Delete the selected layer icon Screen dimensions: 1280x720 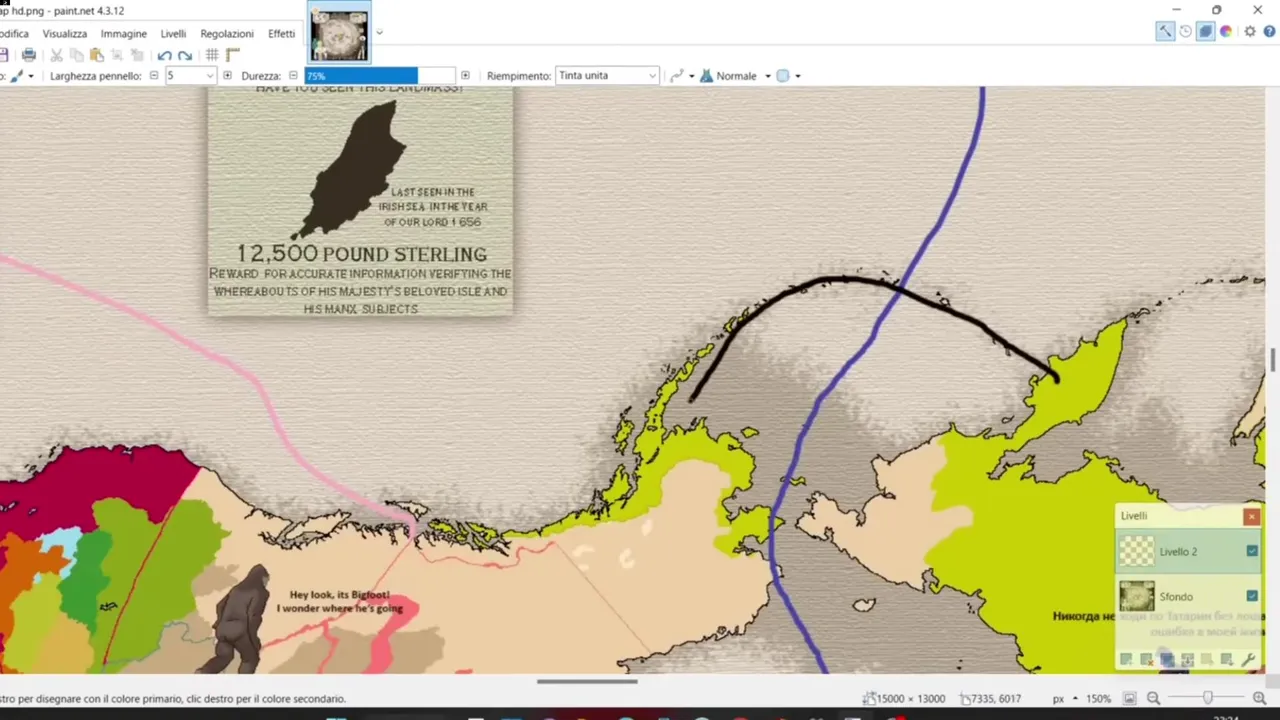tap(1146, 660)
